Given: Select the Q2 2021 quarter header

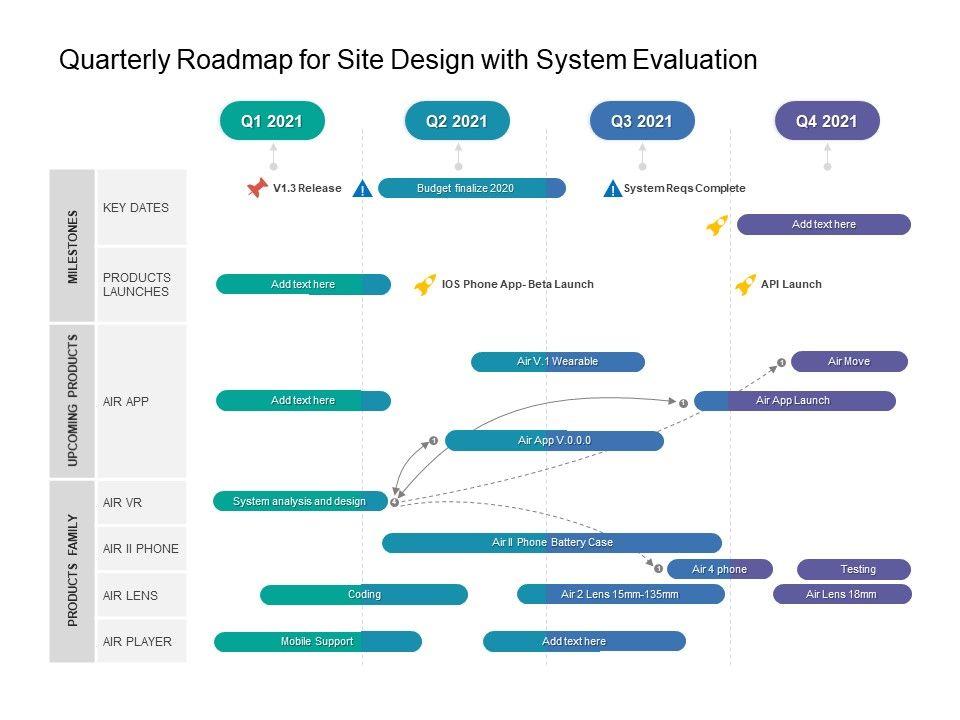Looking at the screenshot, I should click(457, 121).
